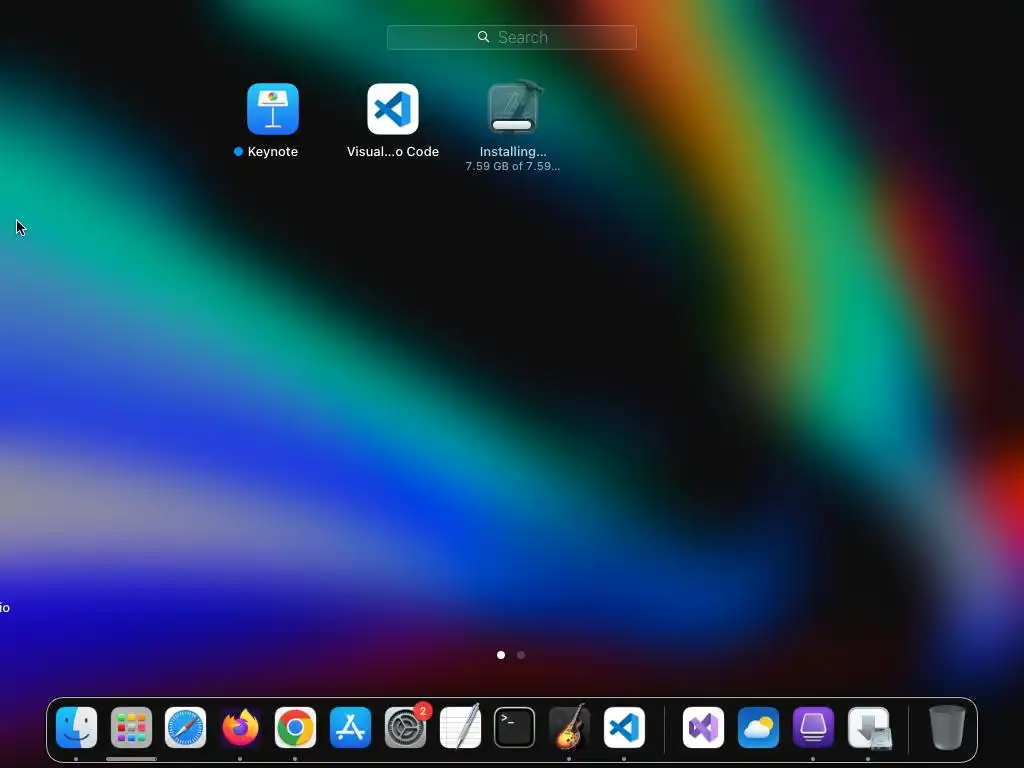This screenshot has width=1024, height=768.
Task: Click the Launchpad Search field
Action: pos(512,37)
